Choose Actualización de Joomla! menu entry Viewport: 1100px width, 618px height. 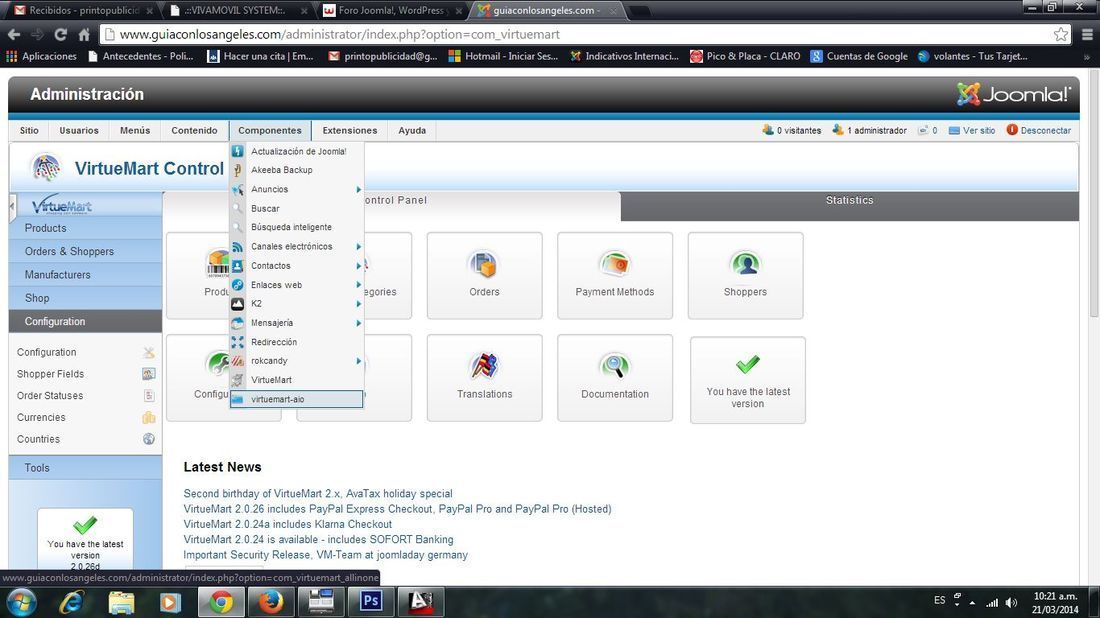click(x=296, y=151)
